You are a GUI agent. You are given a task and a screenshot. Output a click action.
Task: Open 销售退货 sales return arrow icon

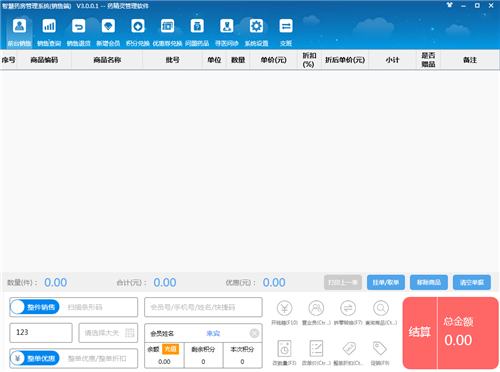[79, 26]
